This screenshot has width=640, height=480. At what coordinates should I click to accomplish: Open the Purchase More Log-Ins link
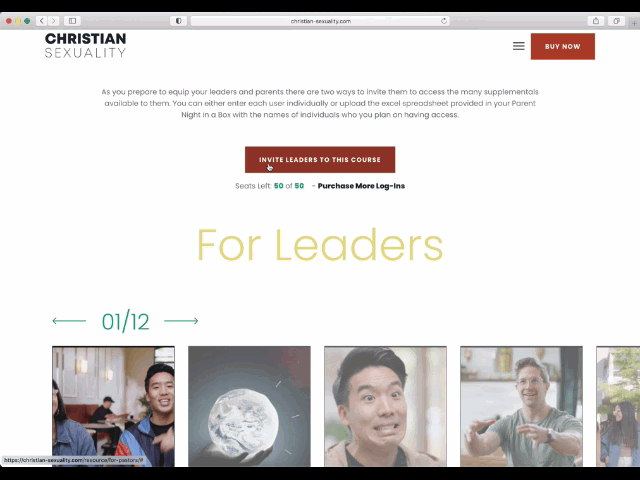[x=361, y=186]
